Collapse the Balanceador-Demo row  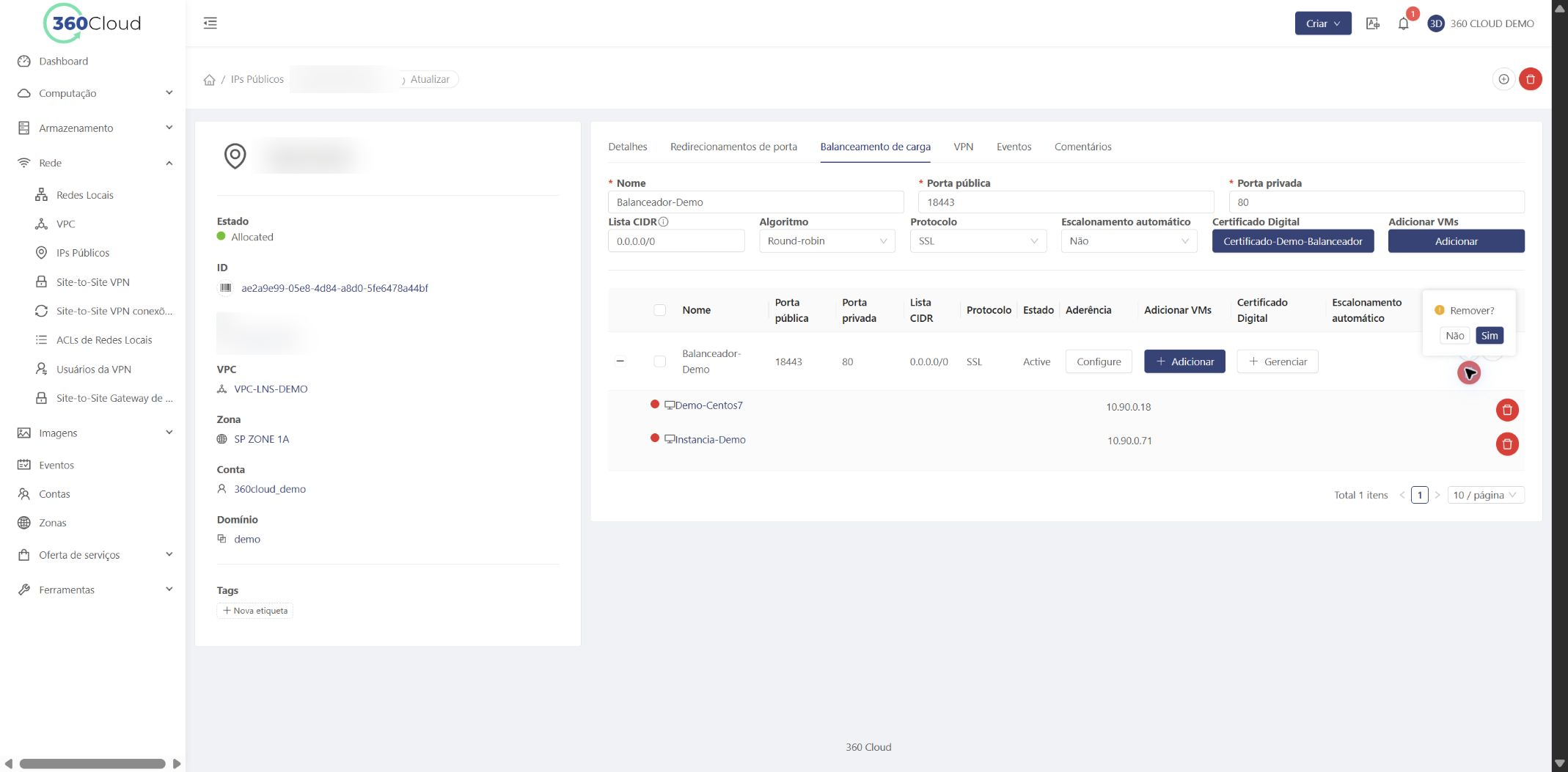[620, 361]
